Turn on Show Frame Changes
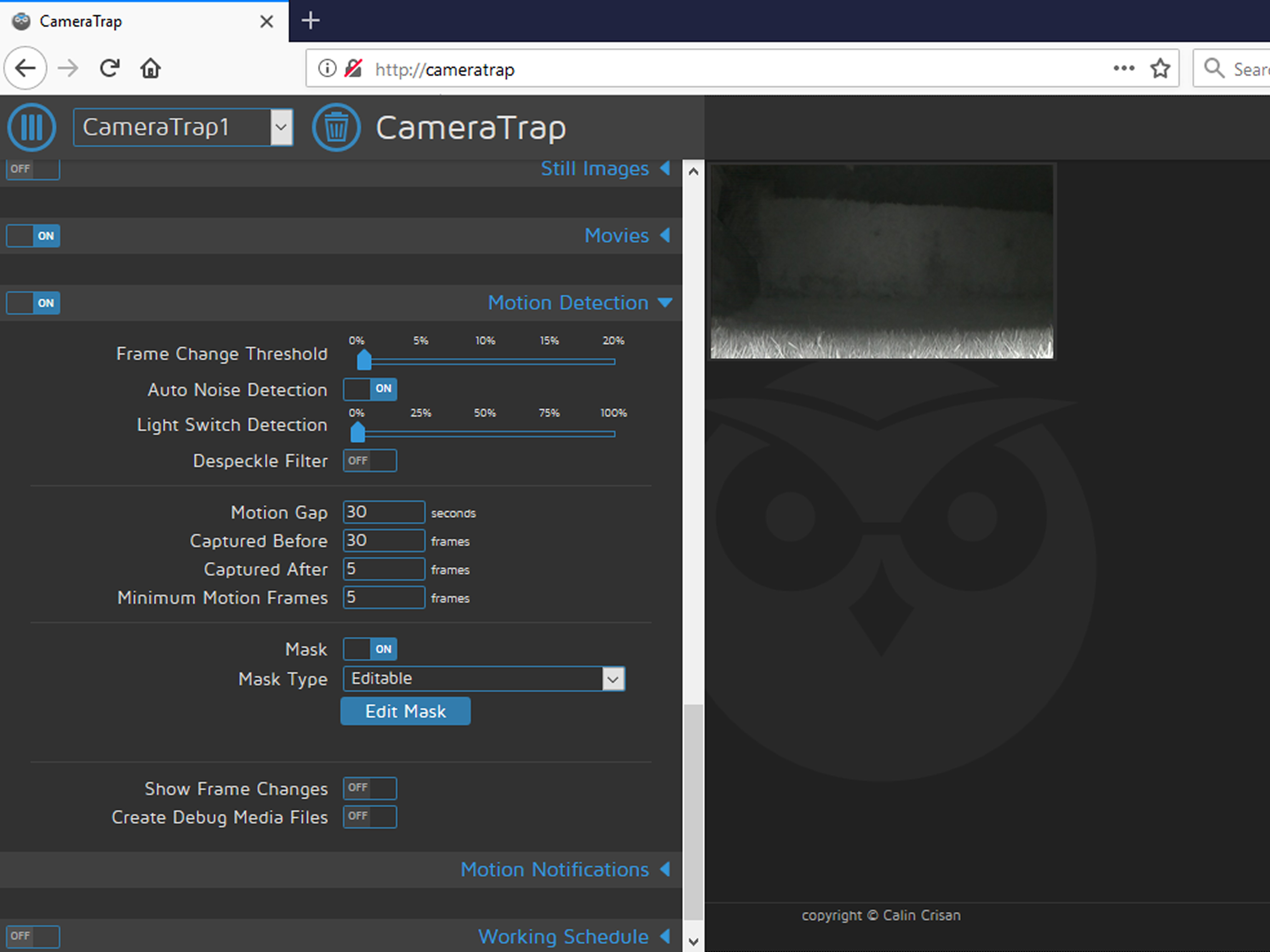 [370, 788]
